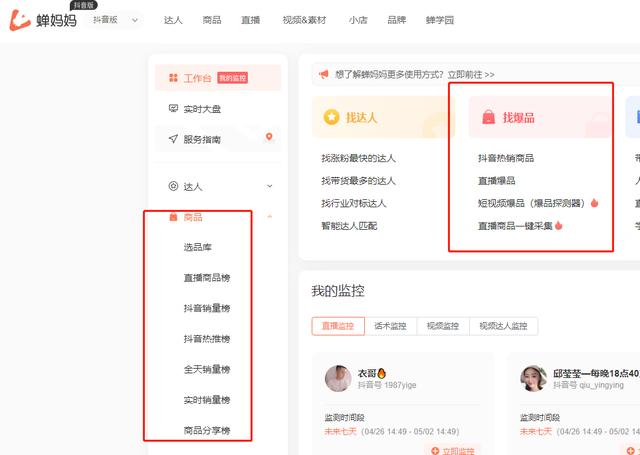Select the 直播监控 tab
This screenshot has height=455, width=640.
tap(338, 326)
